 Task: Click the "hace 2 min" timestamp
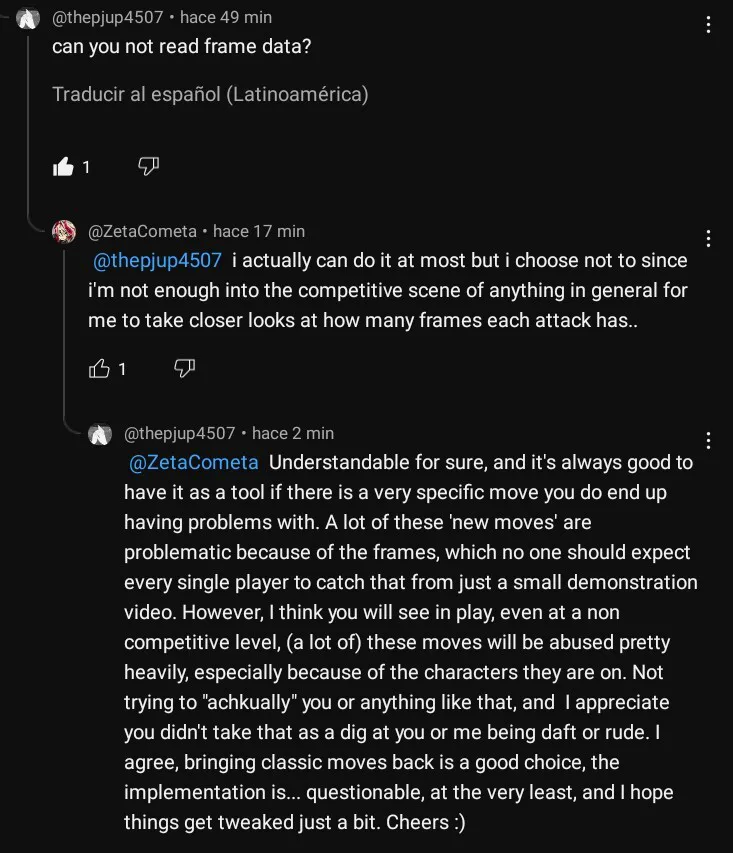(x=293, y=433)
